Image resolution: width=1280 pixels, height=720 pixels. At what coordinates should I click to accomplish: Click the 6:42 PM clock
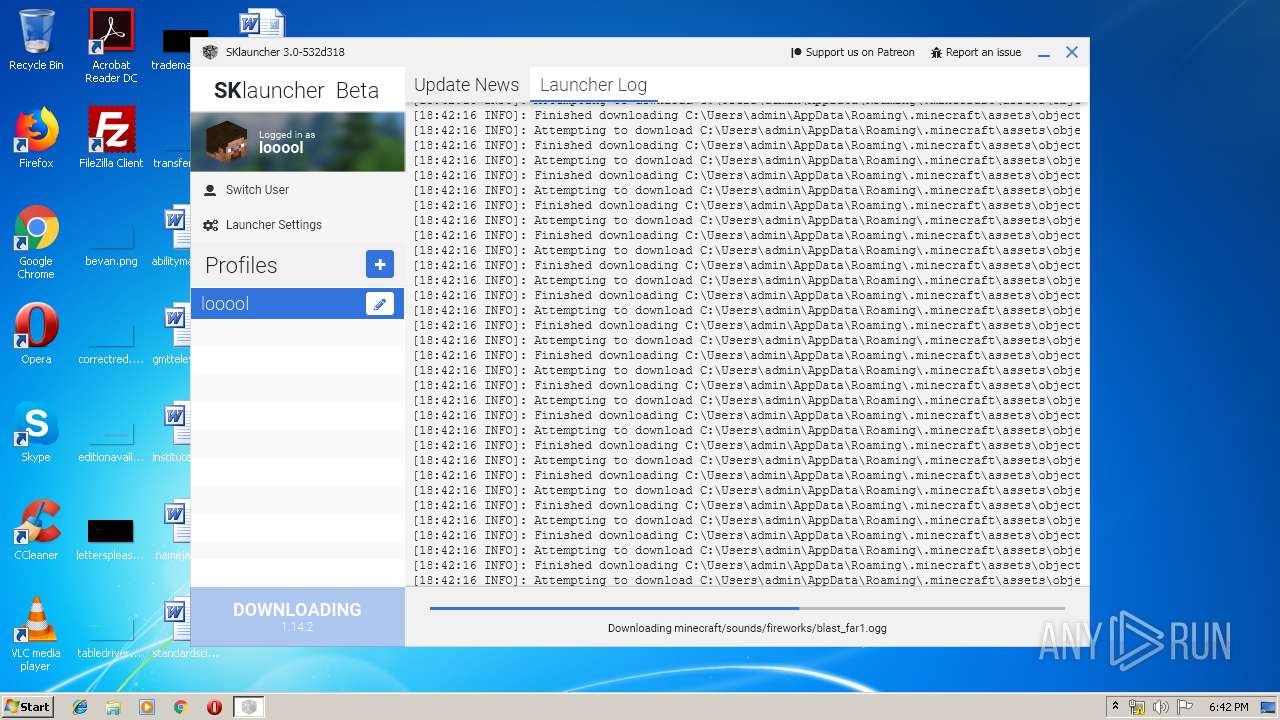click(1228, 707)
